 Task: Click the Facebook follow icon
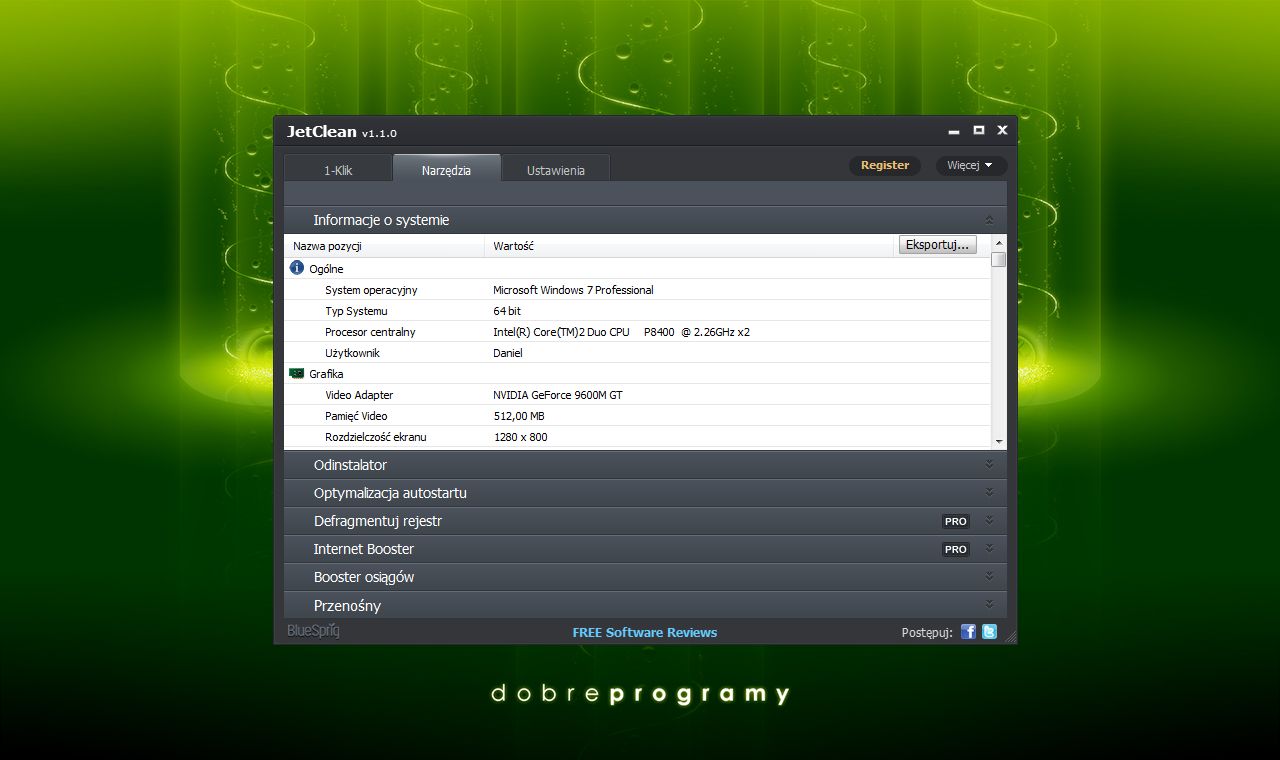[x=968, y=631]
